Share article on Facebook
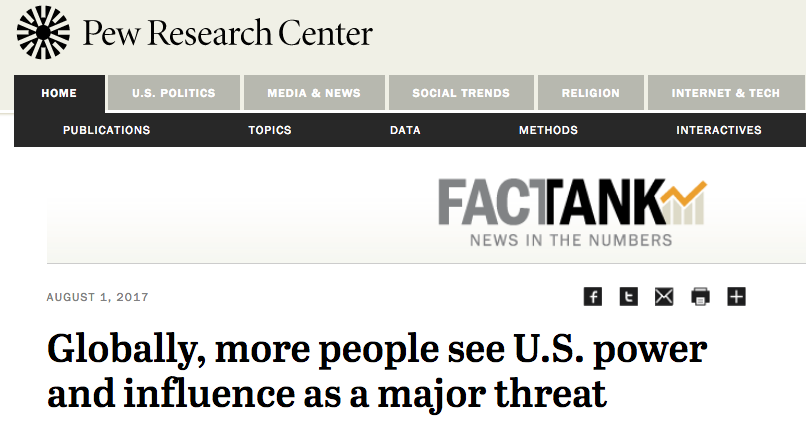Viewport: 806px width, 426px height. tap(593, 296)
